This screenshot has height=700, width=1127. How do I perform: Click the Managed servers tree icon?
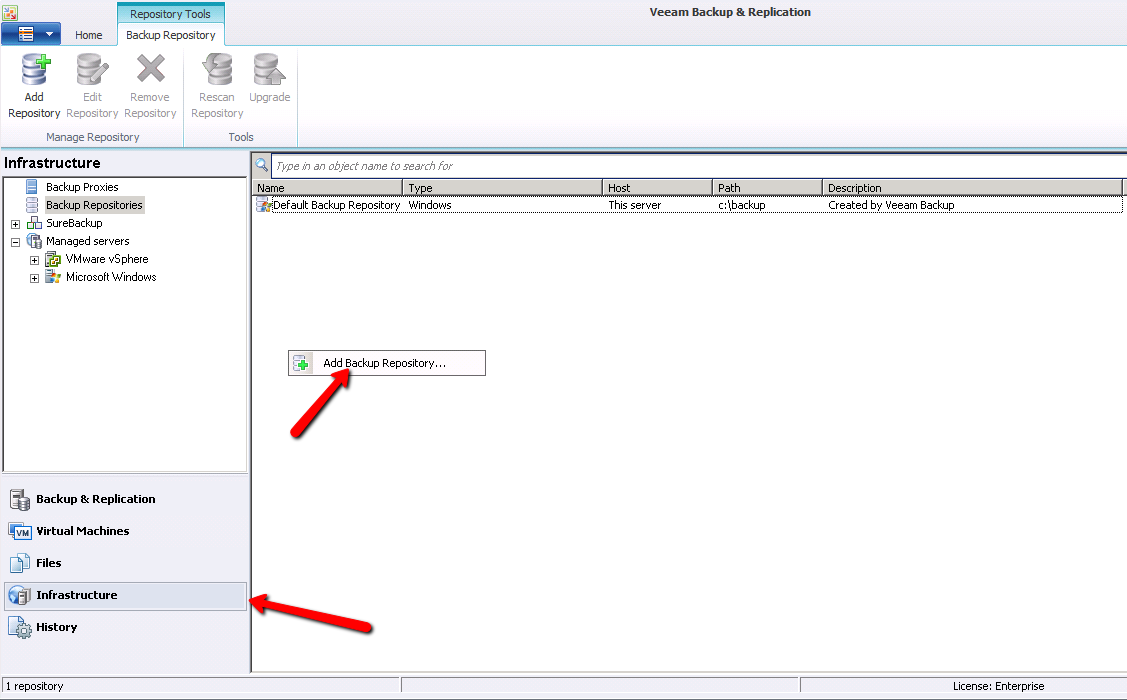point(34,241)
